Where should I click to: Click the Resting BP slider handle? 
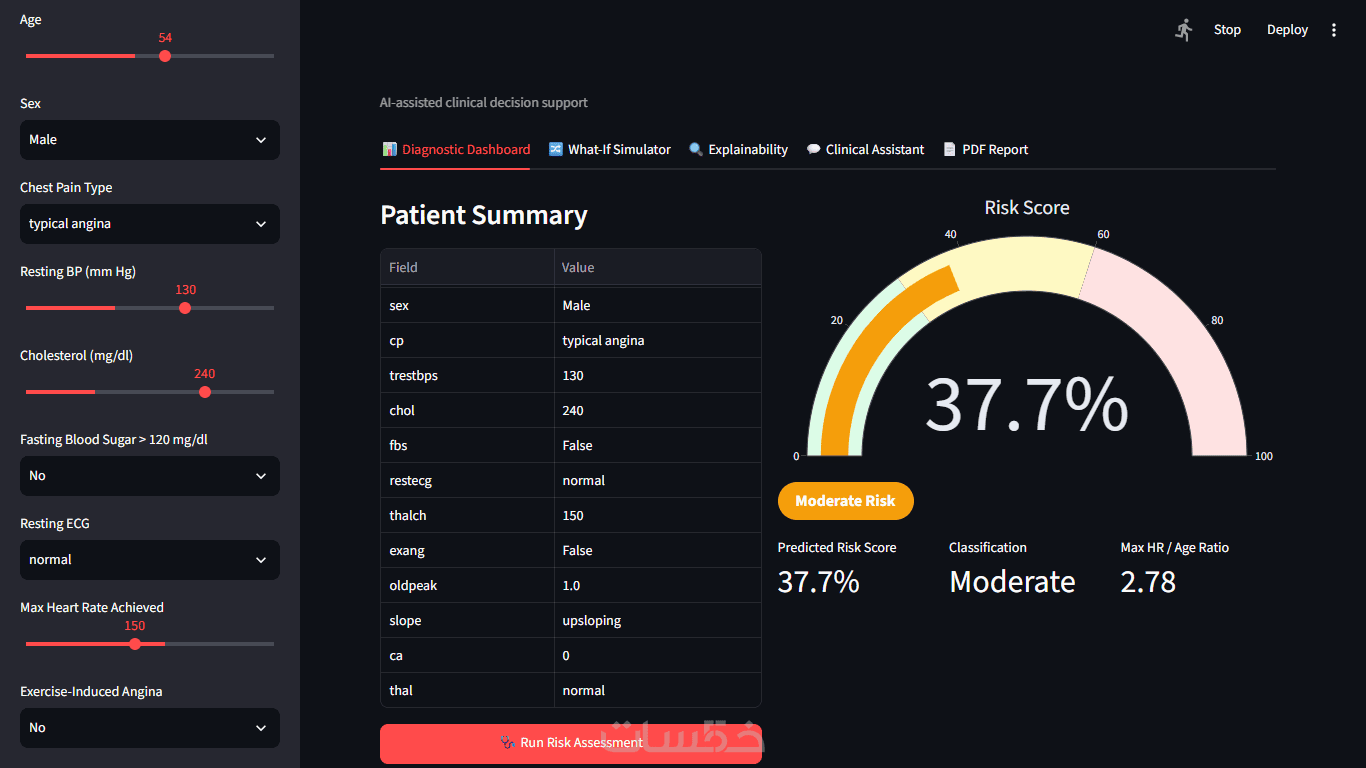coord(185,308)
